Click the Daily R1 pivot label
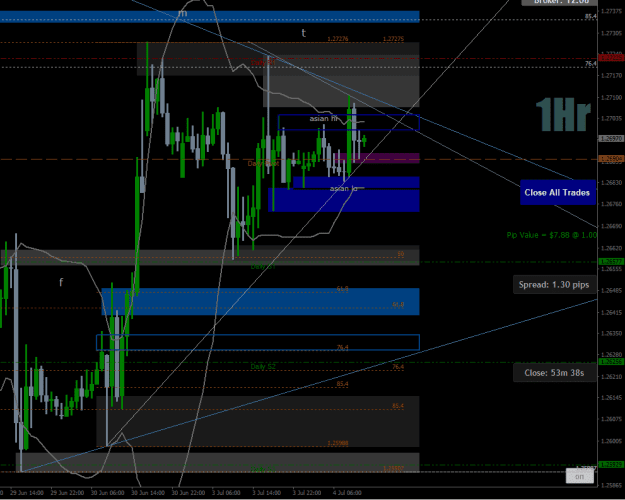Viewport: 625px width, 500px height. tap(263, 62)
